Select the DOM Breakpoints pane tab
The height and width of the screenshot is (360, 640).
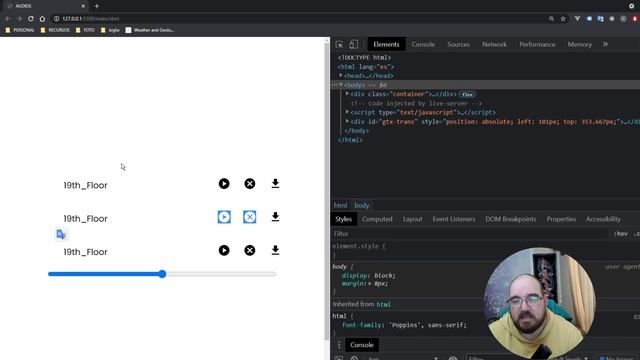pos(511,219)
